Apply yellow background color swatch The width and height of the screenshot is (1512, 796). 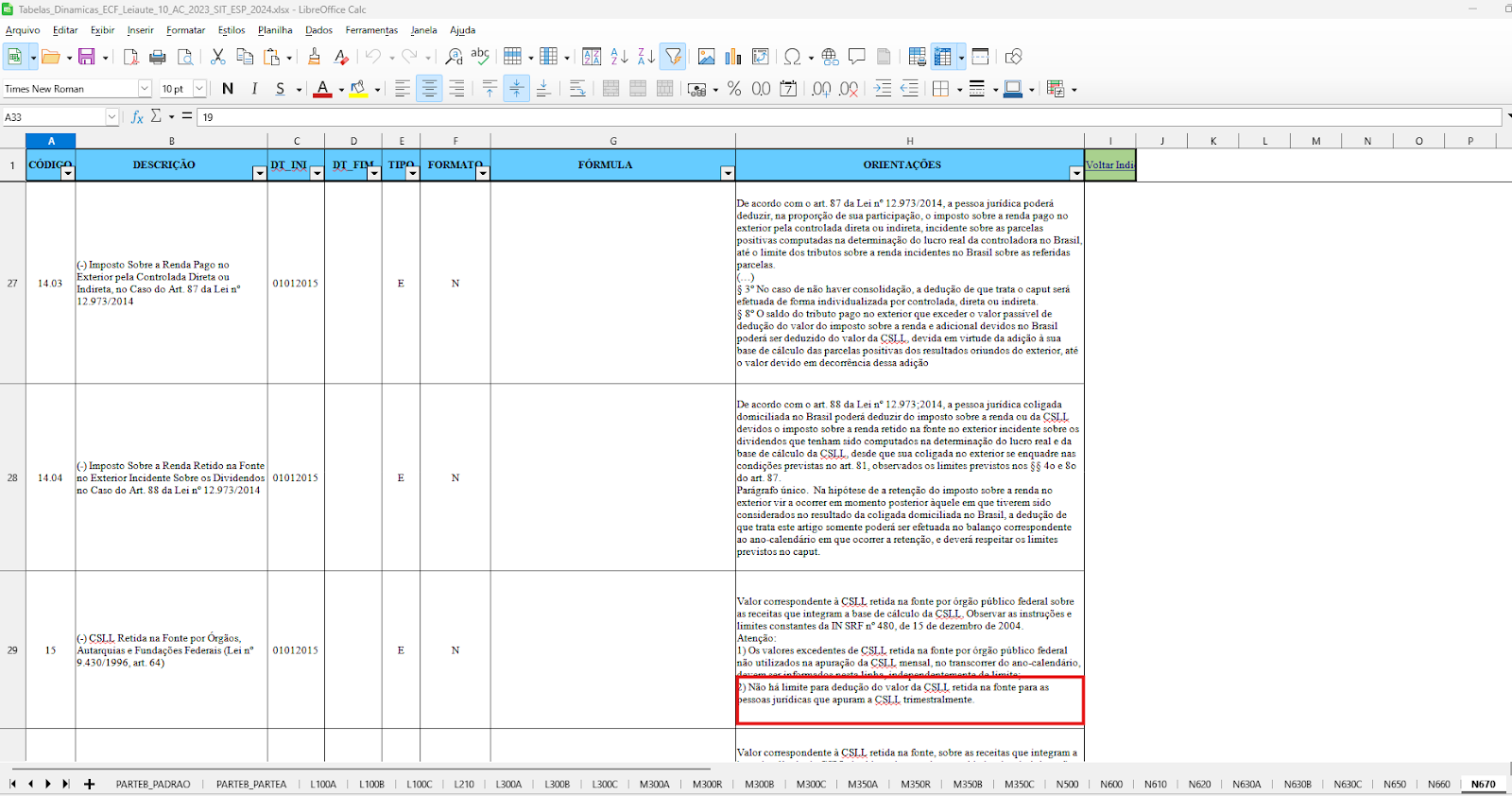click(358, 89)
